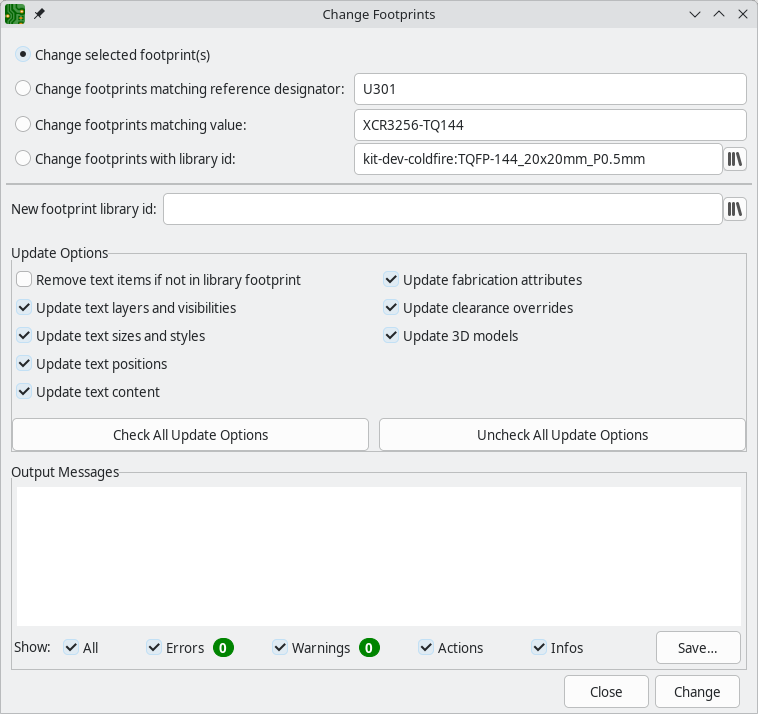Click the KiCad PCB app icon
The image size is (758, 714).
coord(15,15)
